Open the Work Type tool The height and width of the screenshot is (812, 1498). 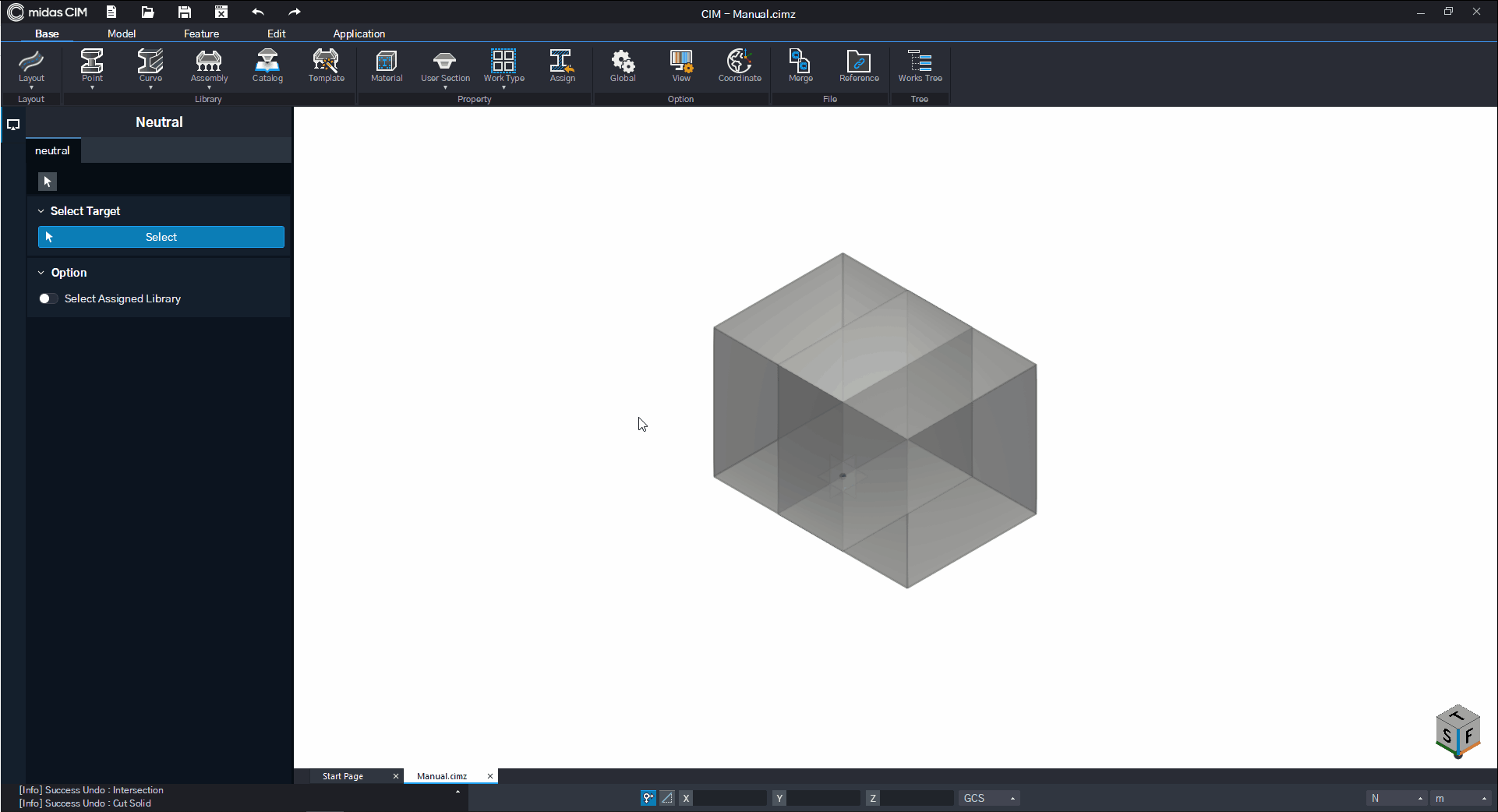[x=503, y=65]
